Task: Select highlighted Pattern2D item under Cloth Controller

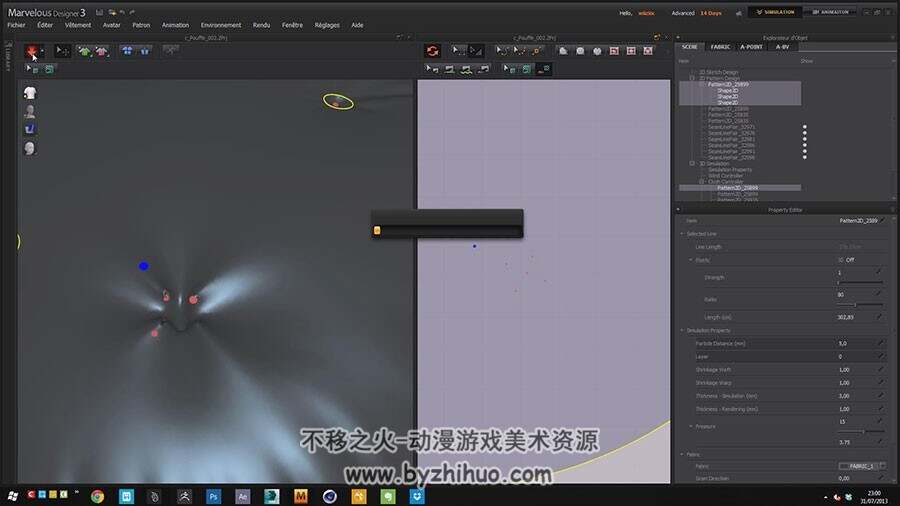Action: [740, 188]
